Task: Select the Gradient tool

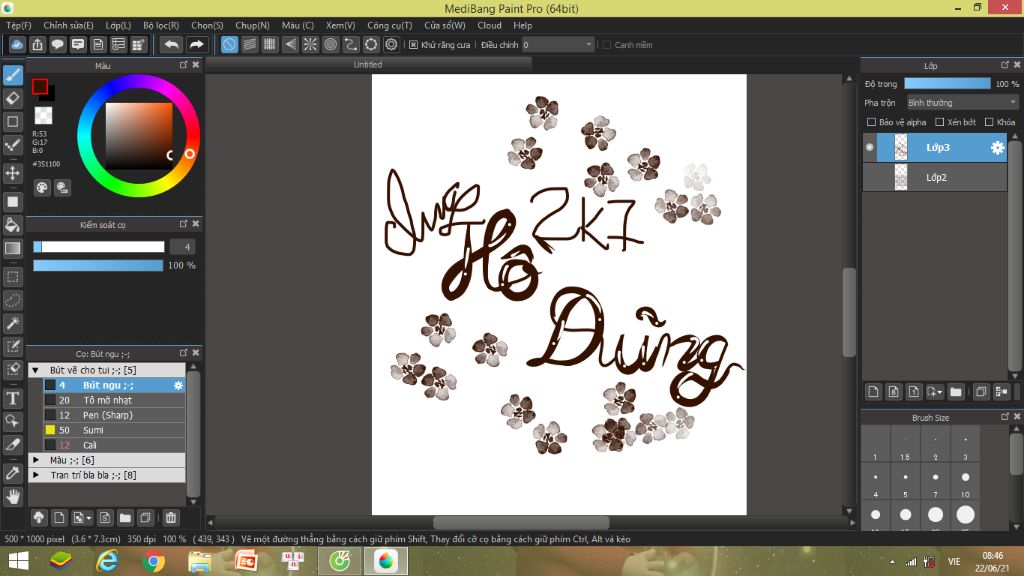Action: (x=12, y=248)
